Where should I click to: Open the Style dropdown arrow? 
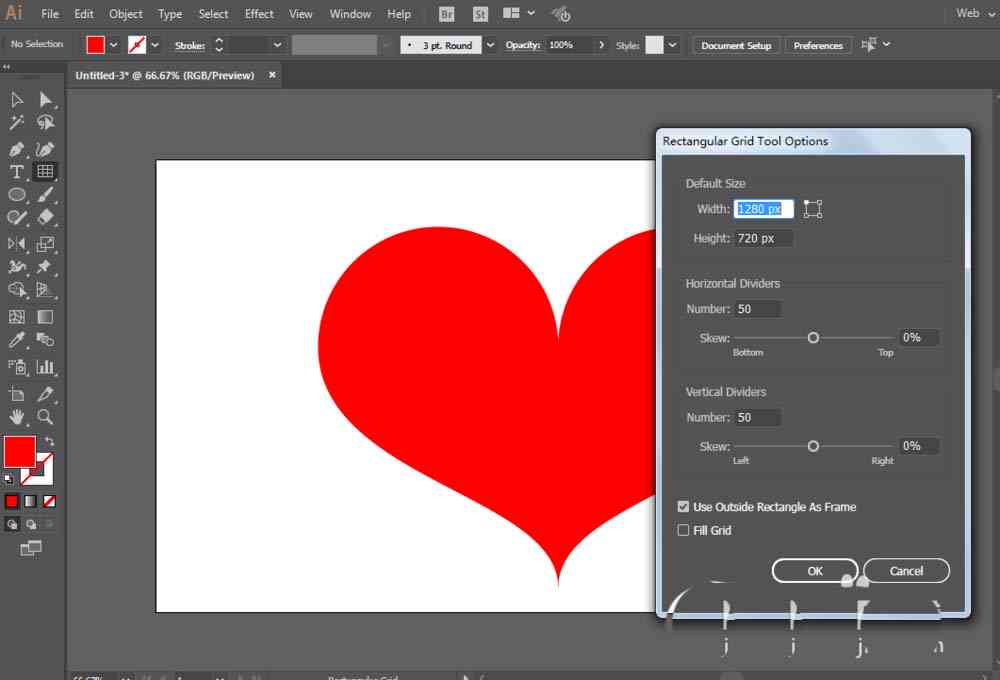[672, 45]
